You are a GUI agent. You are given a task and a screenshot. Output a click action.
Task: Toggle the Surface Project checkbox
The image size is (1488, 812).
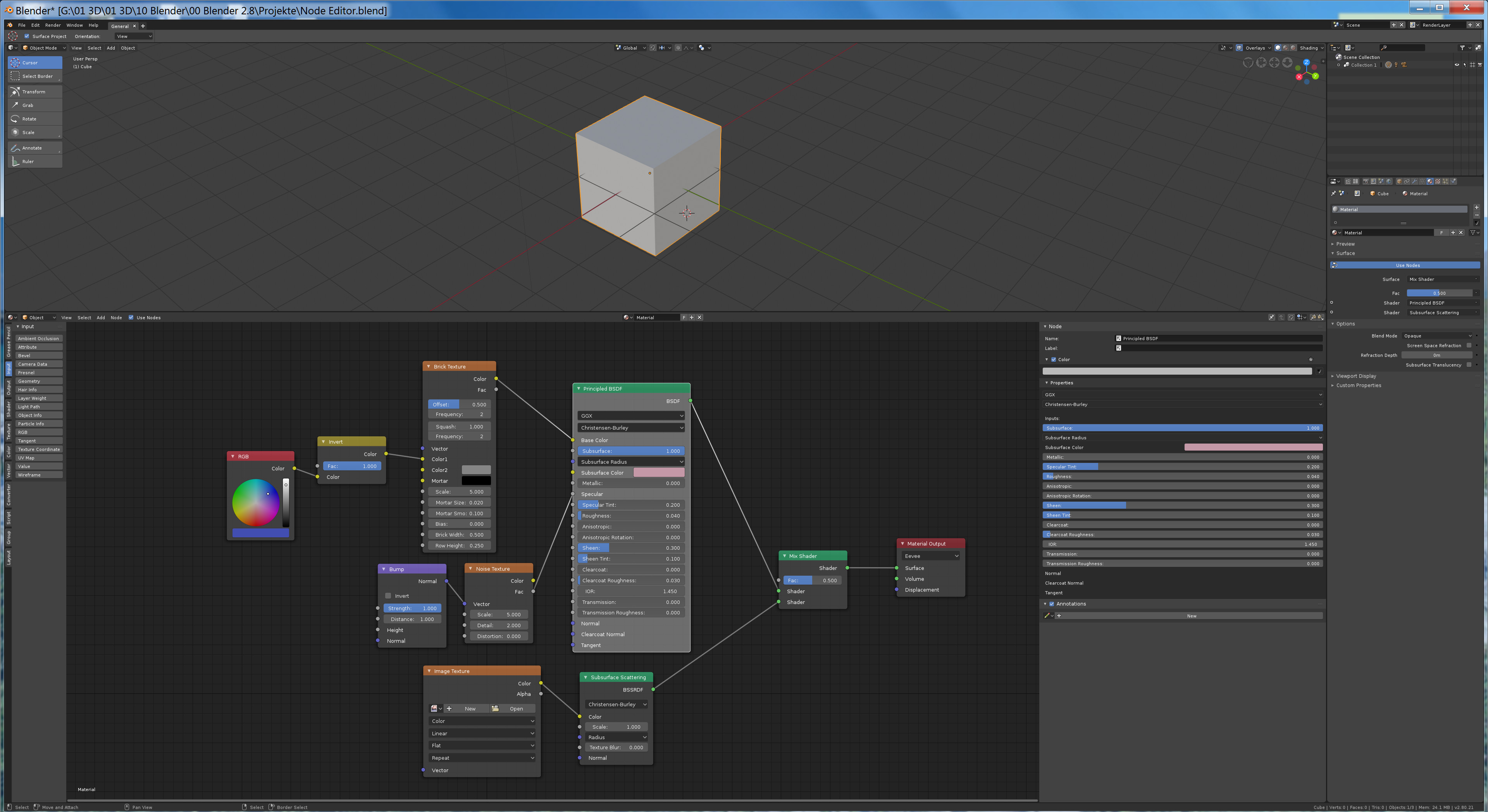click(x=27, y=36)
